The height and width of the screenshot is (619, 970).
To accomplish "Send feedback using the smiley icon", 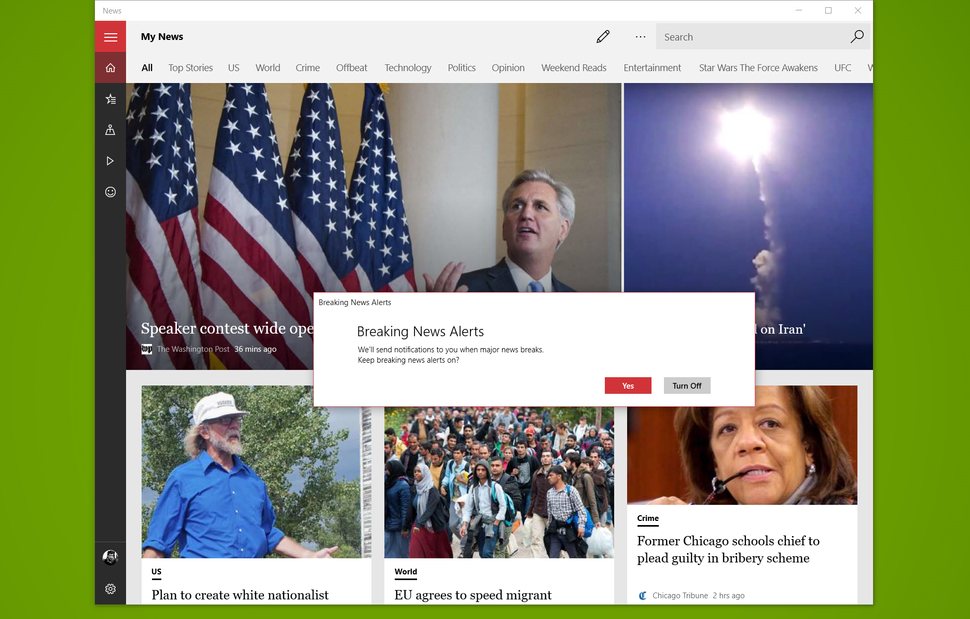I will click(110, 191).
